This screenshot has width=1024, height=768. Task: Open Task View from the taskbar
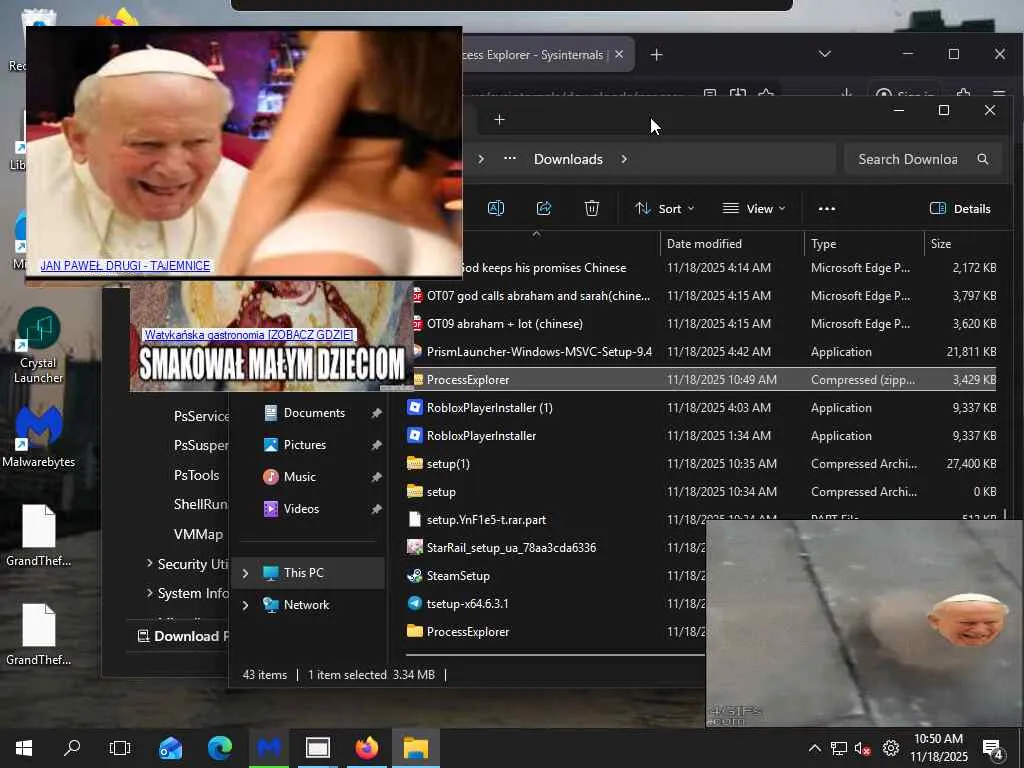[120, 748]
